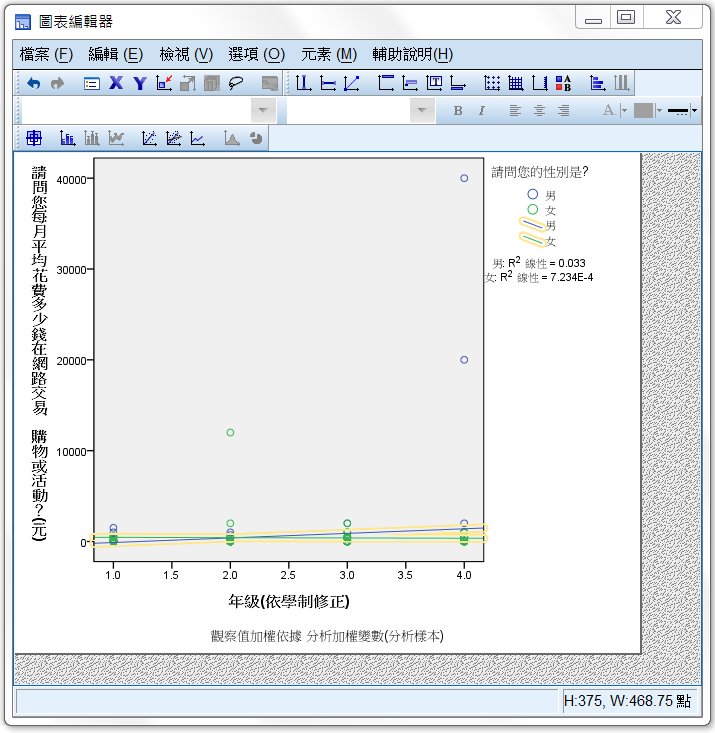The height and width of the screenshot is (733, 715).
Task: Click the data label mode crosshair icon
Action: tap(34, 138)
